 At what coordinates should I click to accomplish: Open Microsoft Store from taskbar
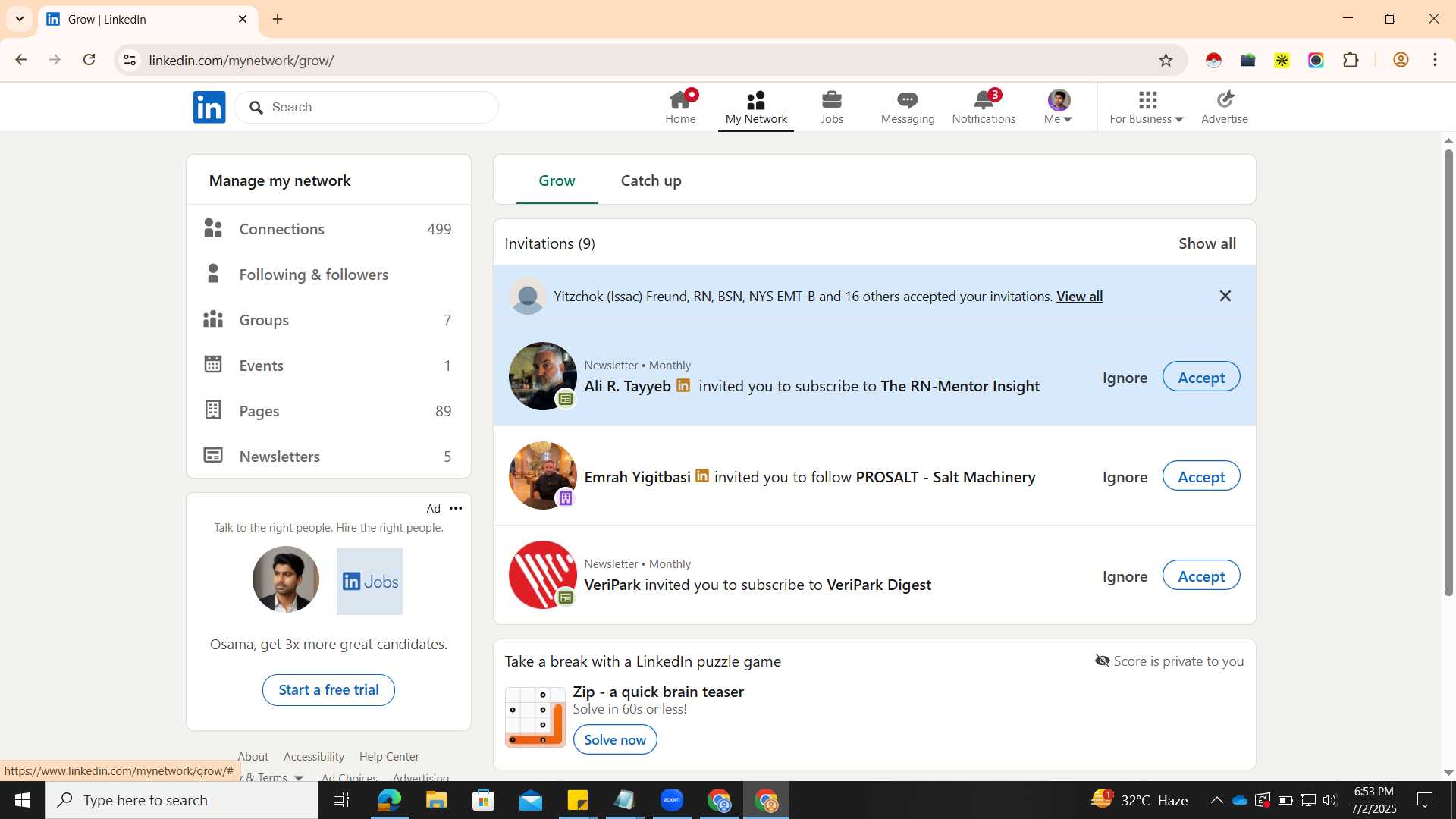click(x=483, y=800)
